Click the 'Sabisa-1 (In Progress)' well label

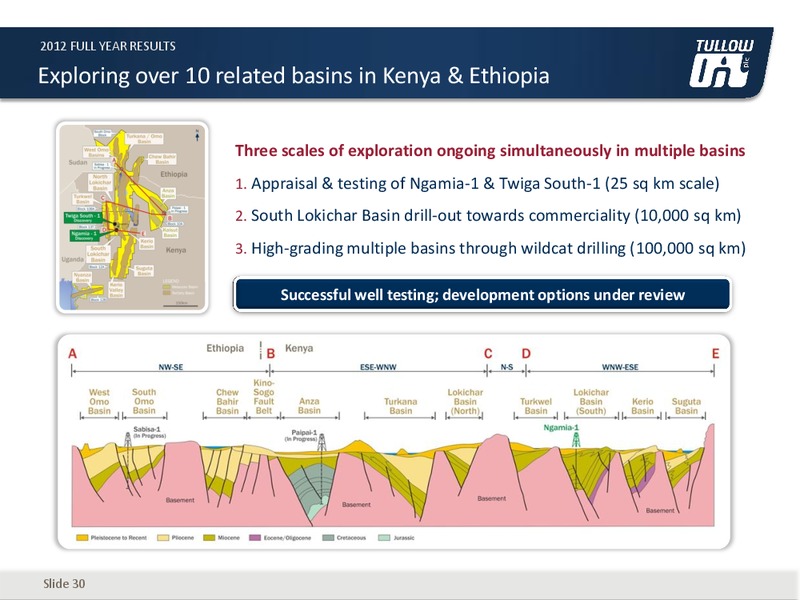pos(149,433)
